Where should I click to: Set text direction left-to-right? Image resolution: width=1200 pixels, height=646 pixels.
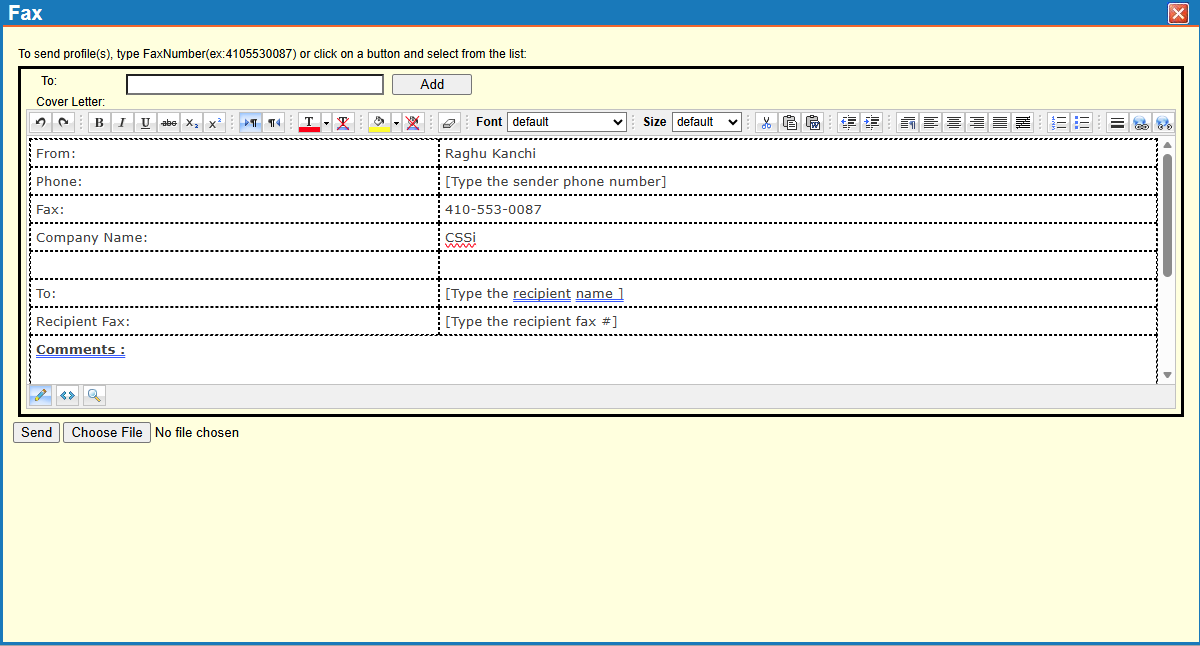pyautogui.click(x=250, y=122)
